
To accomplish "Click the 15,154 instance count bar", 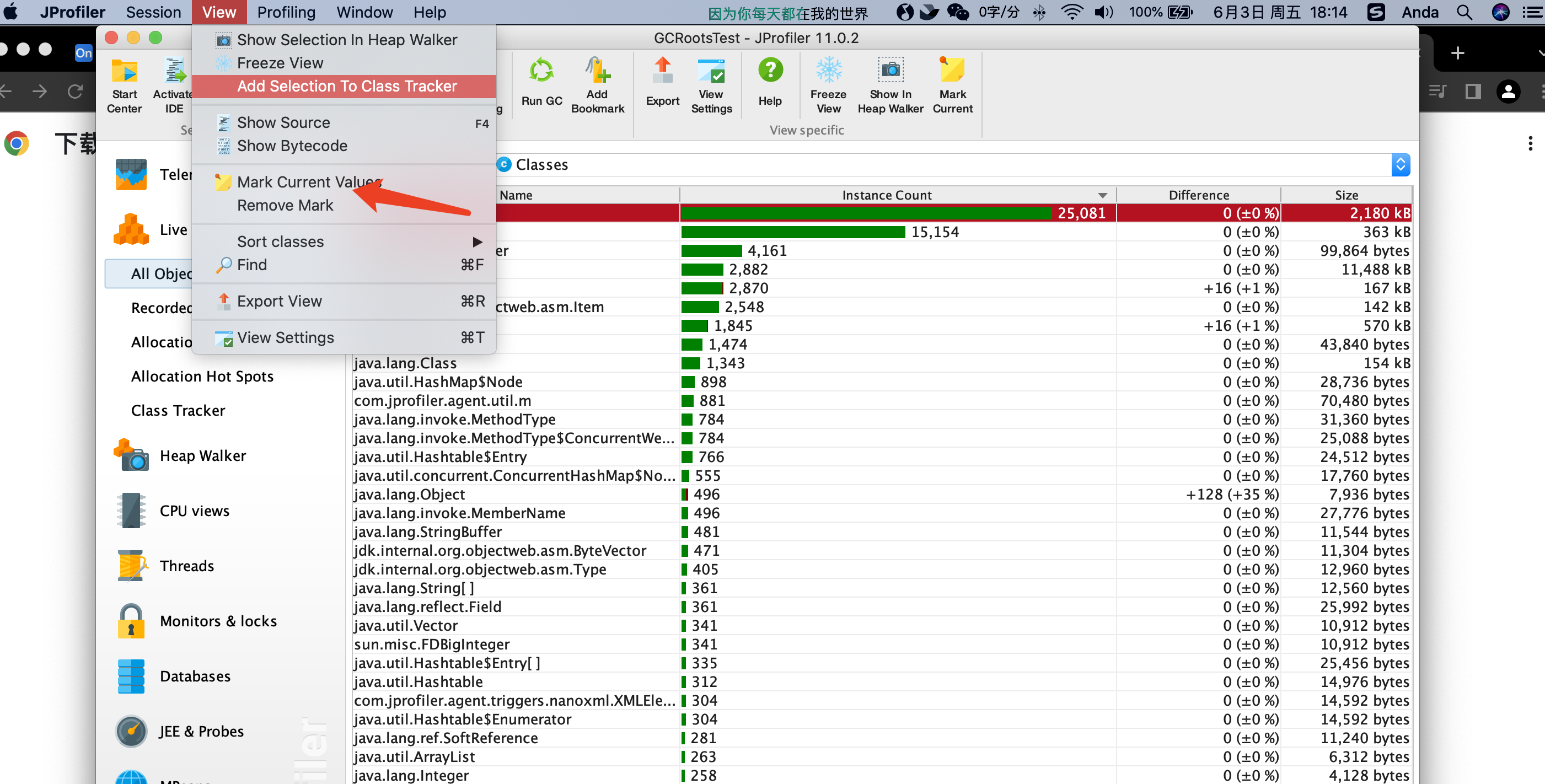I will (793, 232).
